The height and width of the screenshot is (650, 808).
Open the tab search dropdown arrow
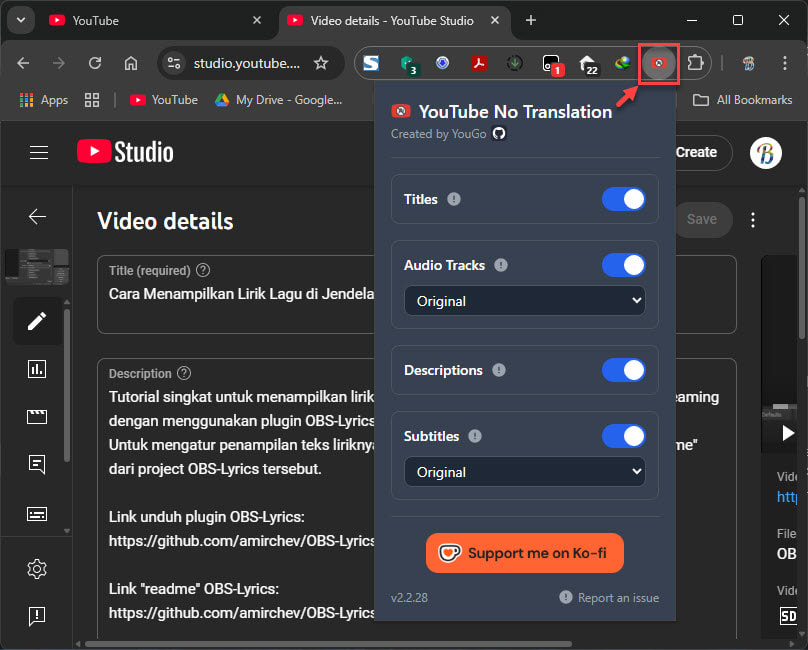[21, 21]
